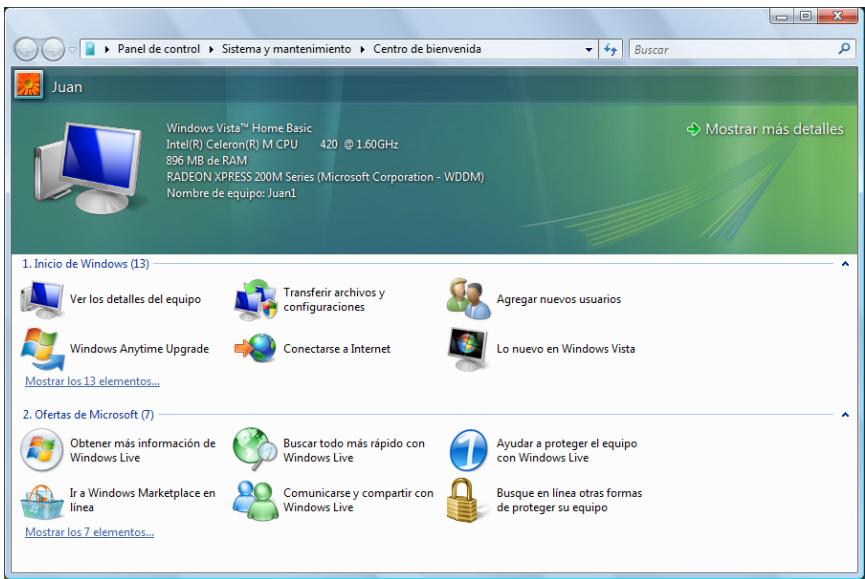Click the 'Mostrar los 13 elementos...' link
Image resolution: width=865 pixels, height=579 pixels.
pos(92,381)
